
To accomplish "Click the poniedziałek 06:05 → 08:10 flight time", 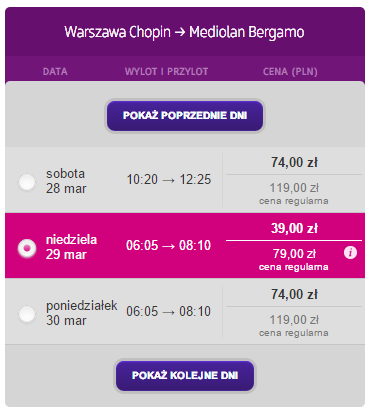I will click(168, 312).
